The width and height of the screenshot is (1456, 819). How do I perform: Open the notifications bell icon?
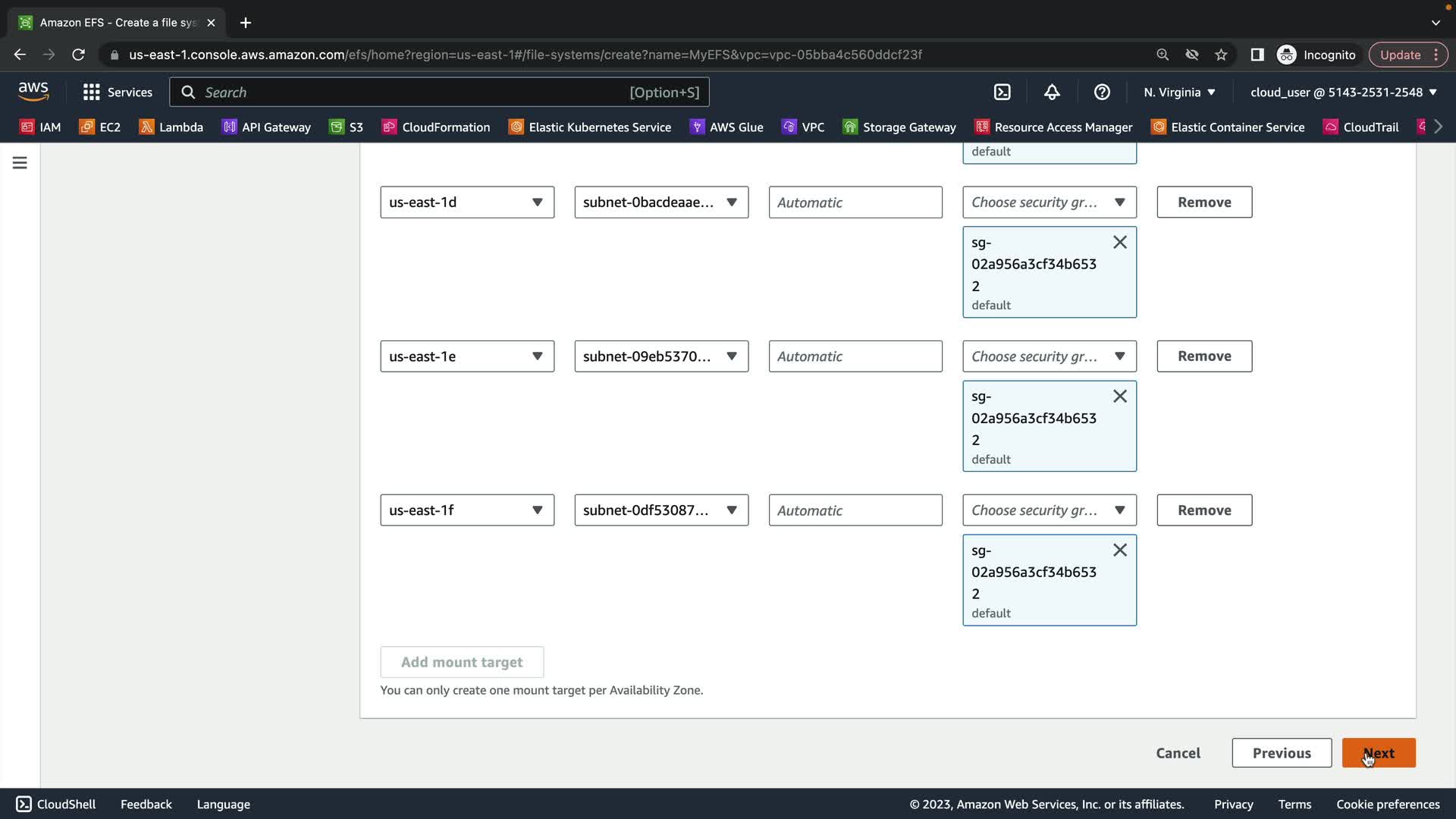[1052, 93]
